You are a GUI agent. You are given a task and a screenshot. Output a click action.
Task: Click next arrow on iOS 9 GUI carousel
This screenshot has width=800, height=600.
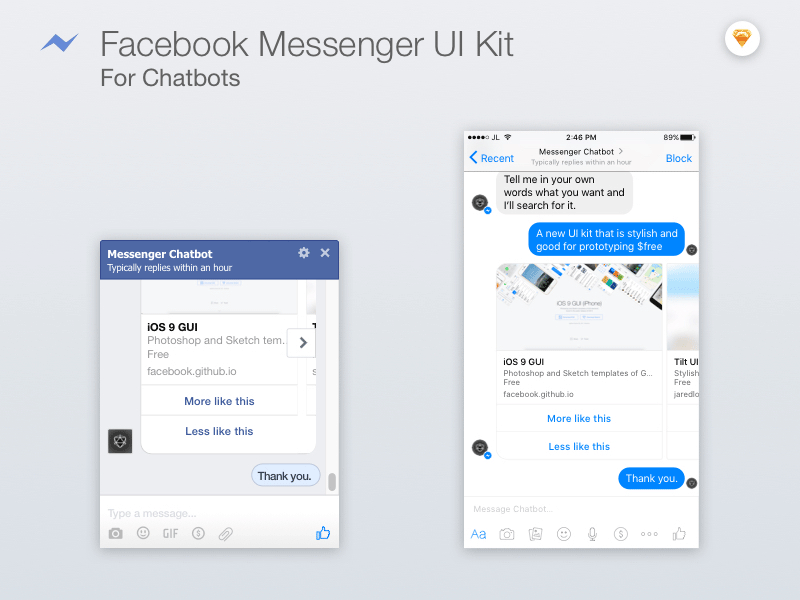(302, 343)
